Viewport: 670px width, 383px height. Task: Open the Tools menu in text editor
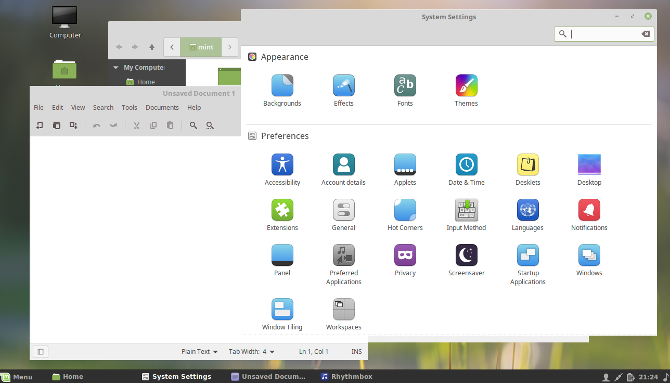click(x=129, y=108)
